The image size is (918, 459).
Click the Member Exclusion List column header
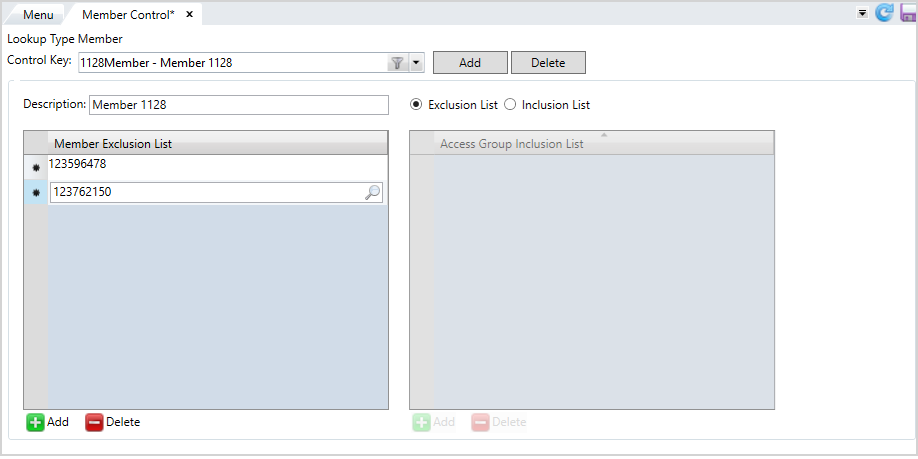pyautogui.click(x=218, y=143)
